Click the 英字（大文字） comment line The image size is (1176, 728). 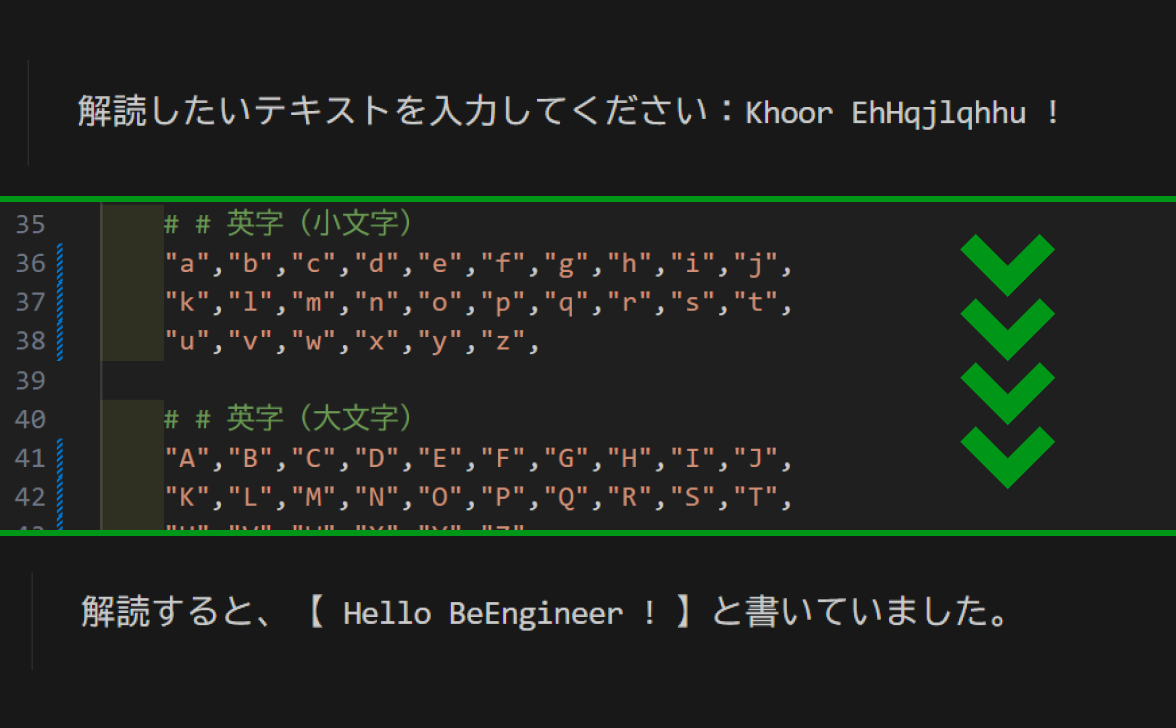289,418
